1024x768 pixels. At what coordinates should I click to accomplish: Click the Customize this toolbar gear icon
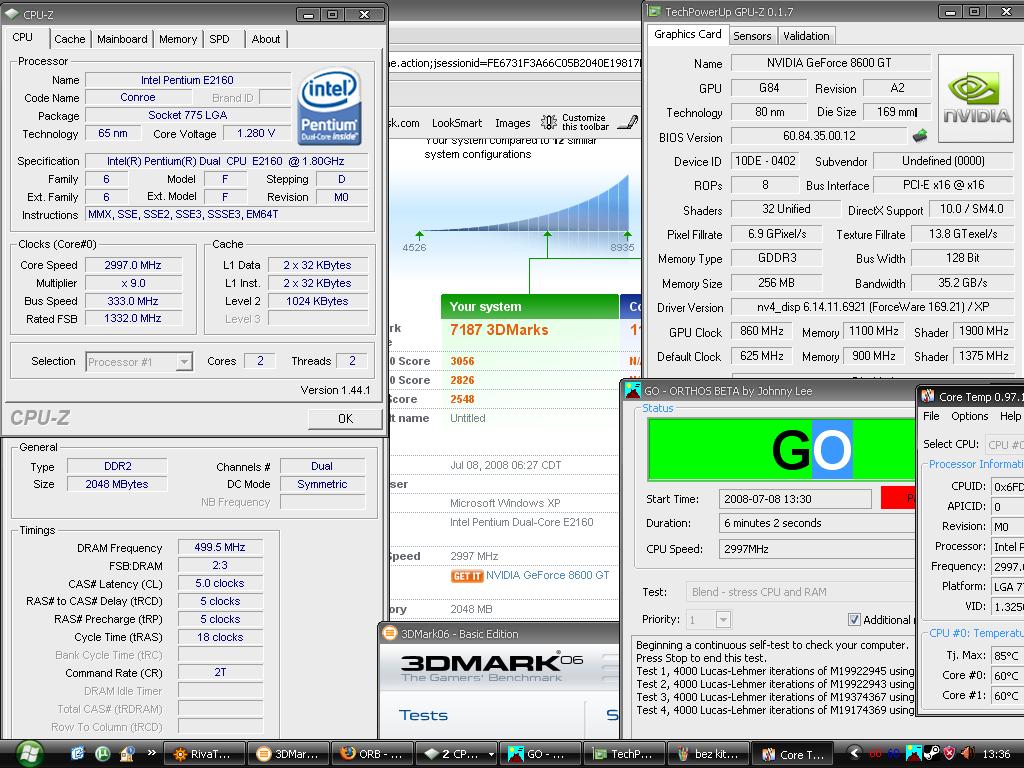coord(549,122)
